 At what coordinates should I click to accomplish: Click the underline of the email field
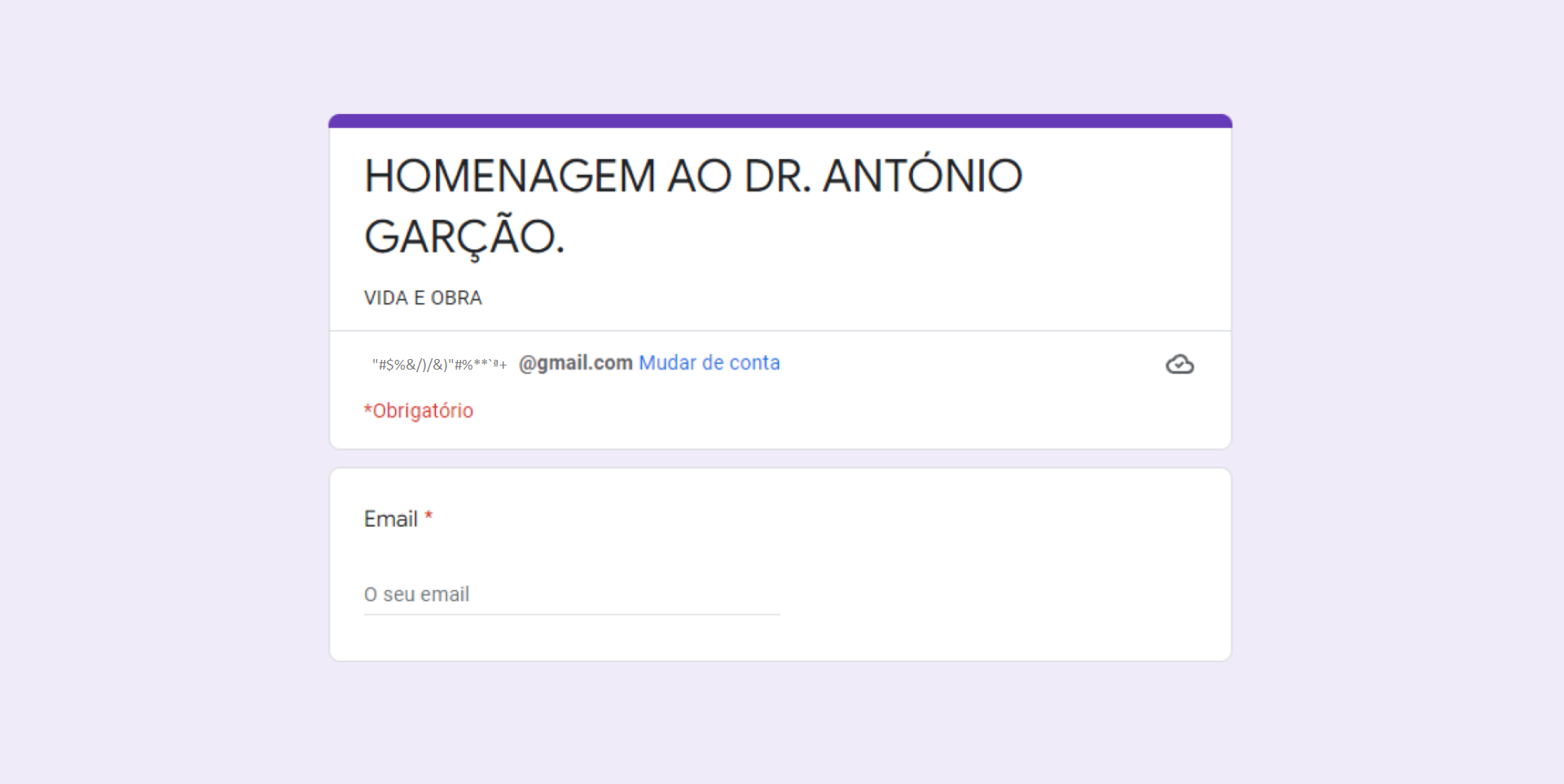coord(570,615)
